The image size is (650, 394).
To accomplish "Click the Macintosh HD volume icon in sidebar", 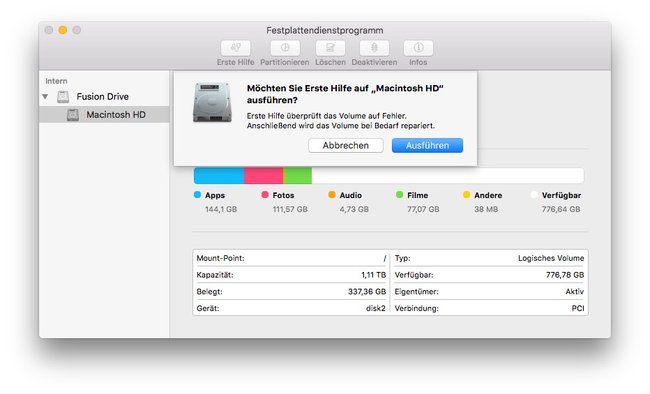I will [x=73, y=115].
